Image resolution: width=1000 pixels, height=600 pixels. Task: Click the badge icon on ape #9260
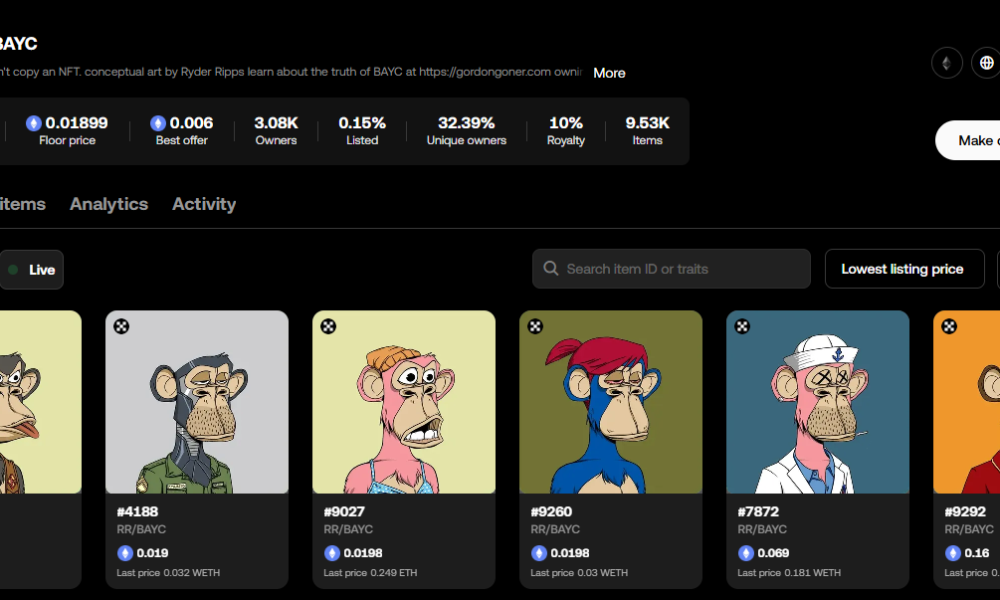click(535, 326)
